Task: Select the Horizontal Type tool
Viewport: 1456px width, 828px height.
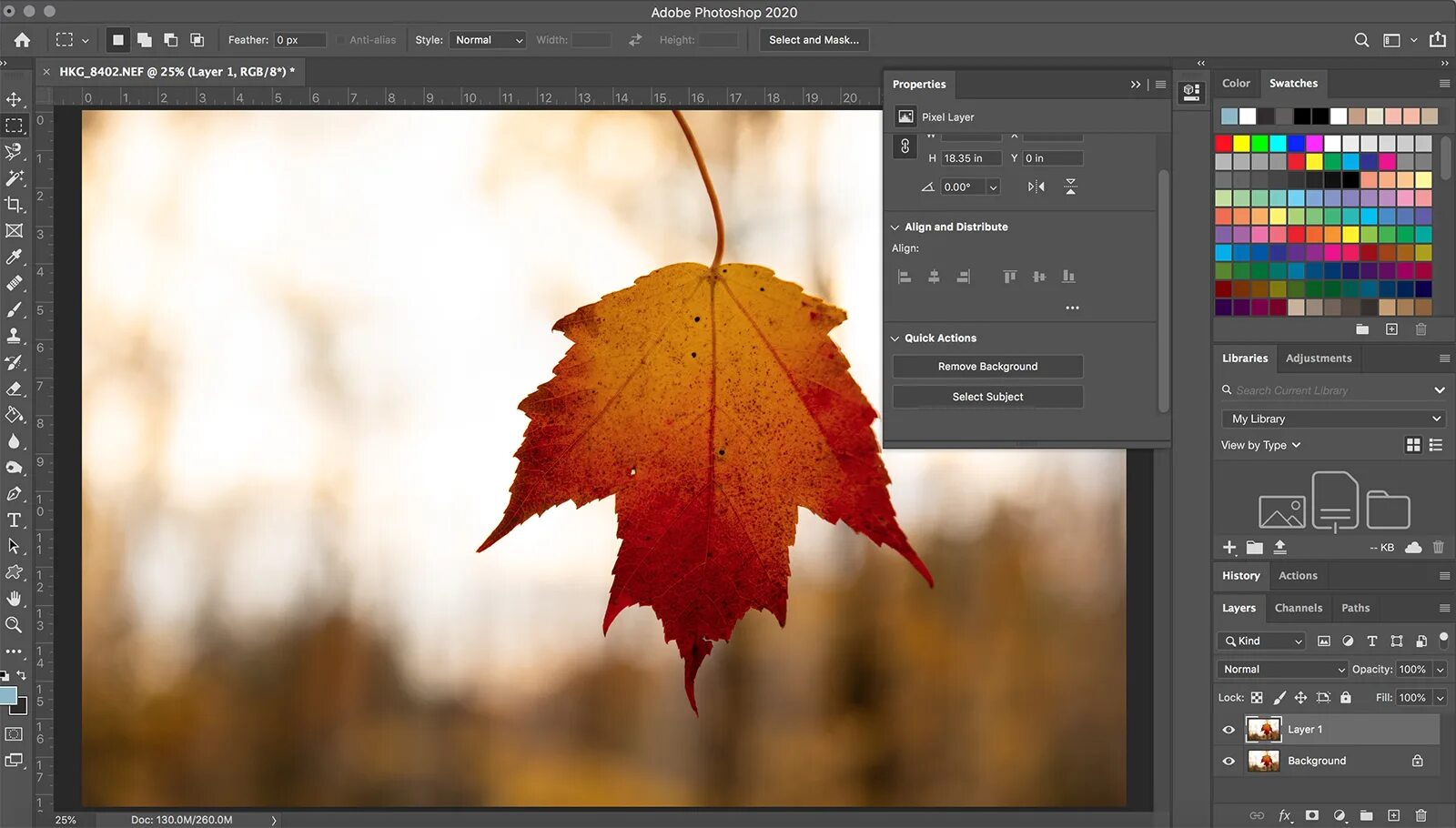Action: pos(14,520)
